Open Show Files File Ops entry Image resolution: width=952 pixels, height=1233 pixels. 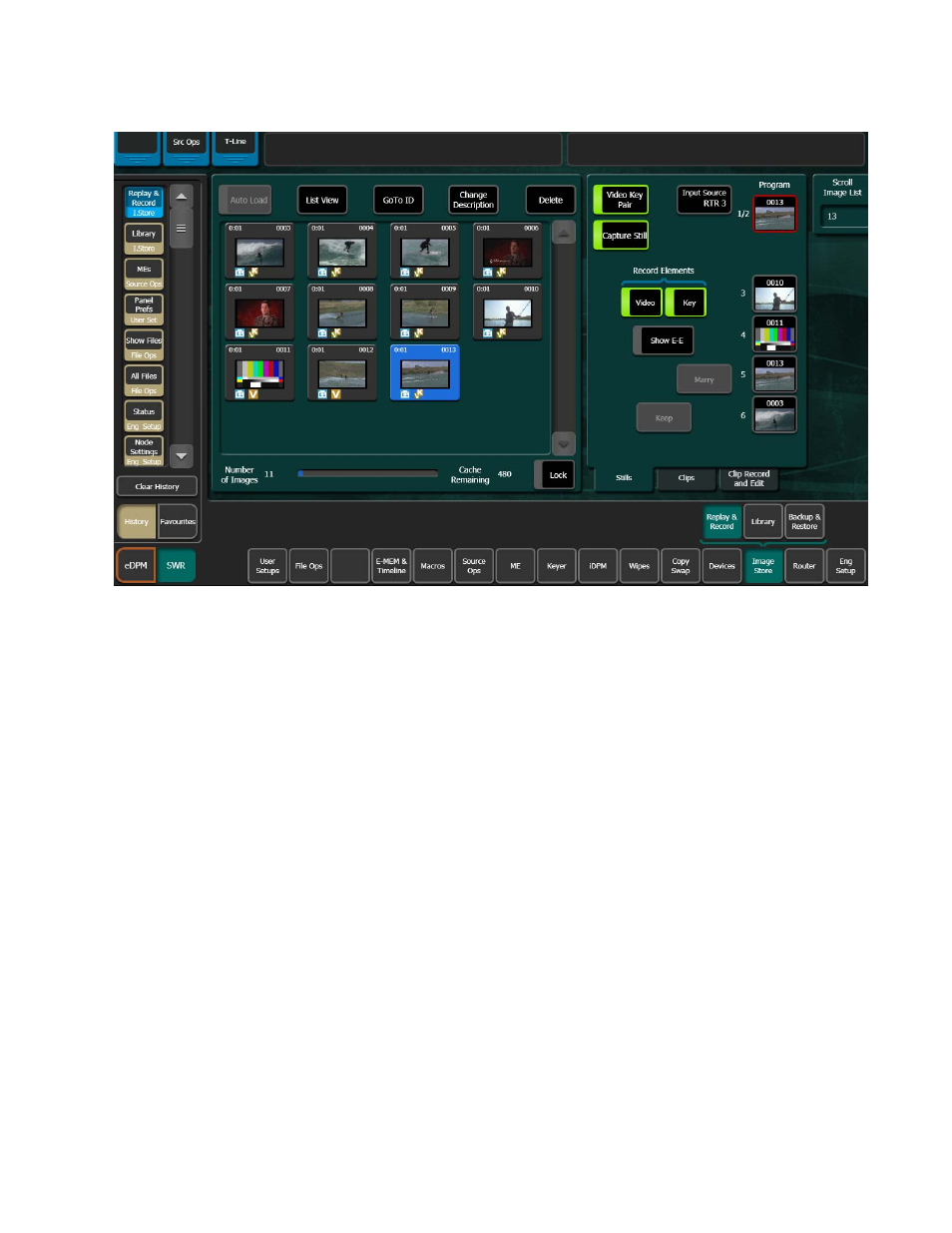coord(144,346)
